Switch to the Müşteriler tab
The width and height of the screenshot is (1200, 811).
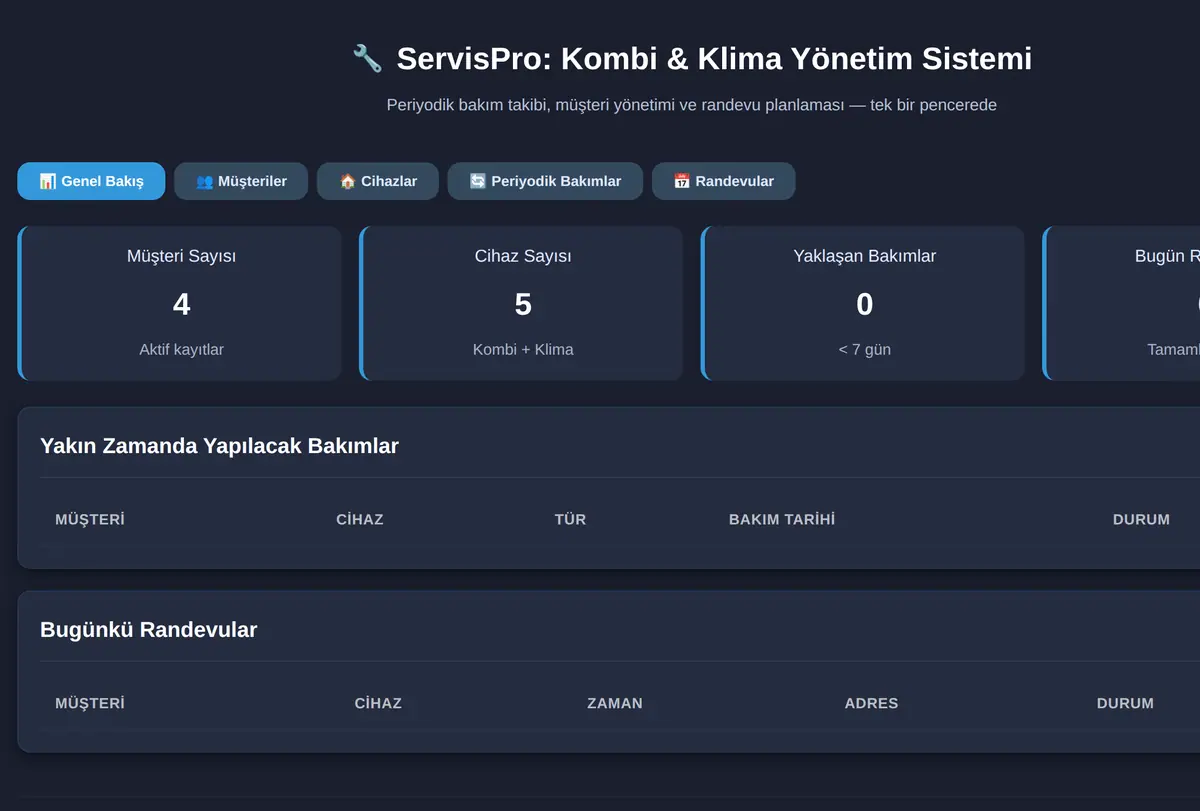(241, 181)
